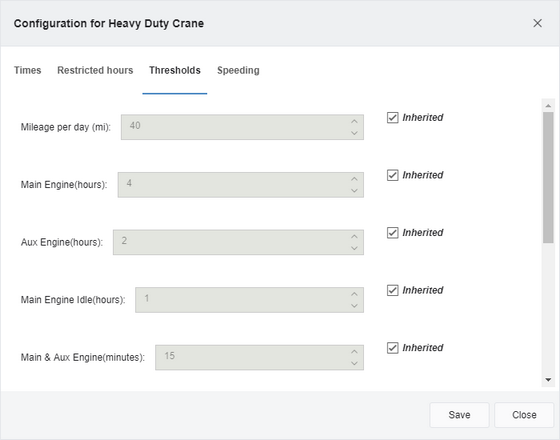Image resolution: width=560 pixels, height=440 pixels.
Task: Toggle Inherited checkbox for Main Engine
Action: (392, 175)
